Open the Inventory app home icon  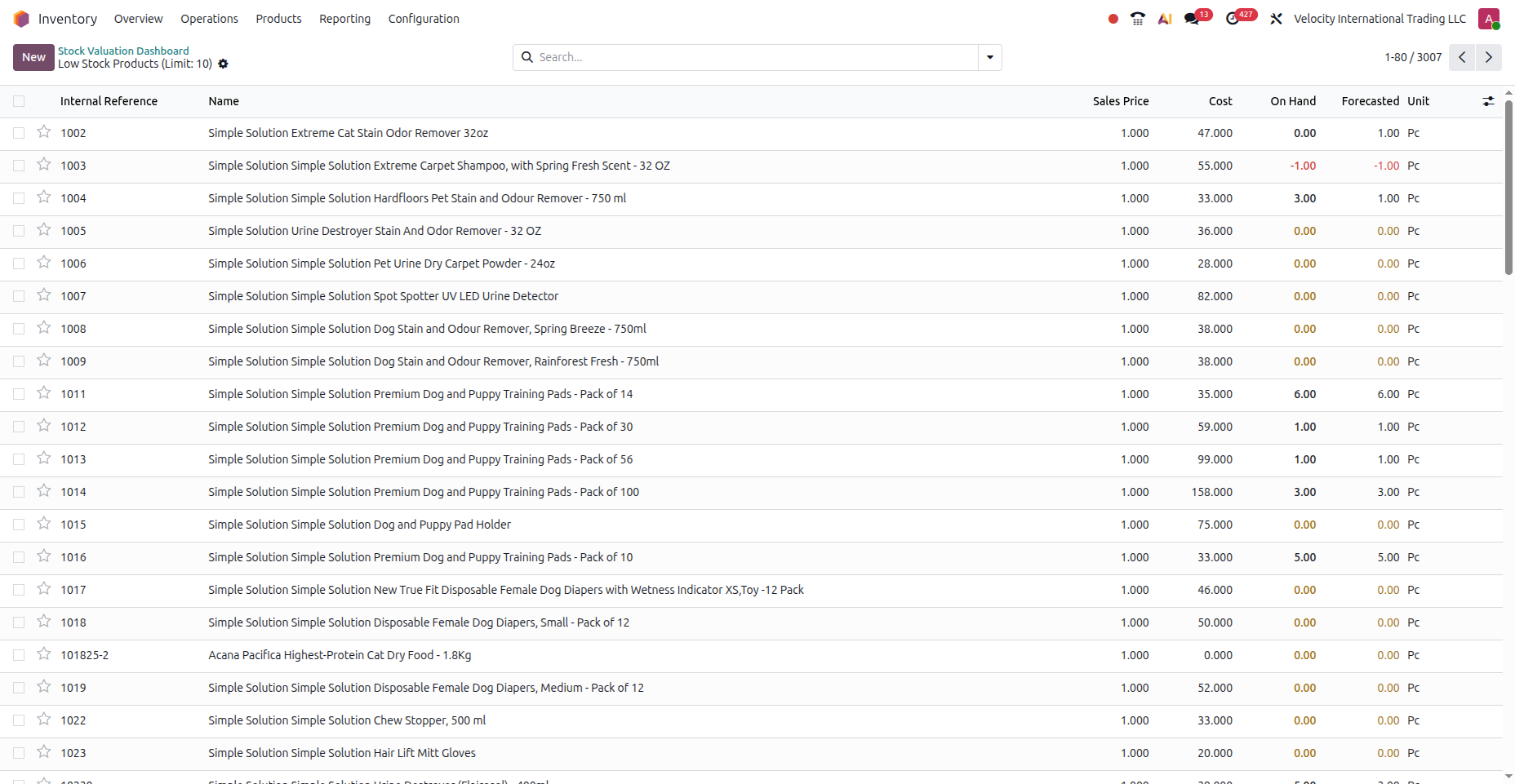(x=21, y=19)
